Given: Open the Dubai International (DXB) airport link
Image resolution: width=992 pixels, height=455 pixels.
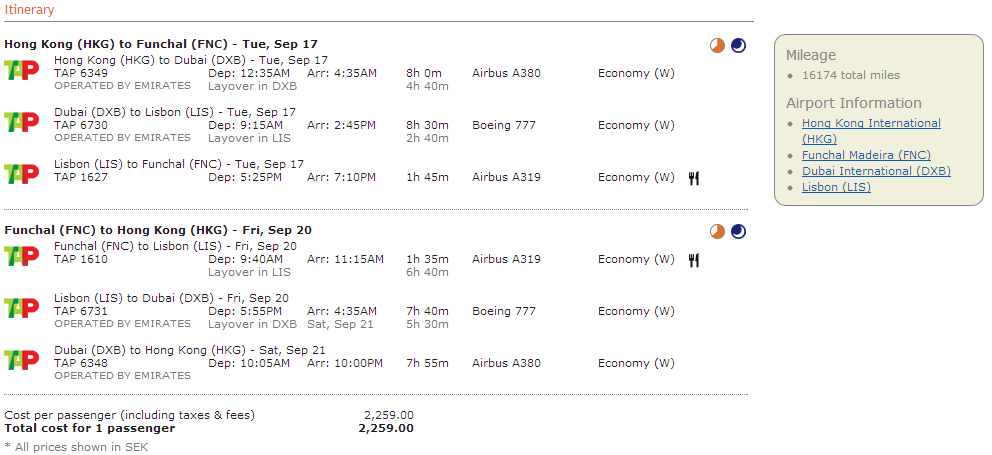Looking at the screenshot, I should [876, 171].
